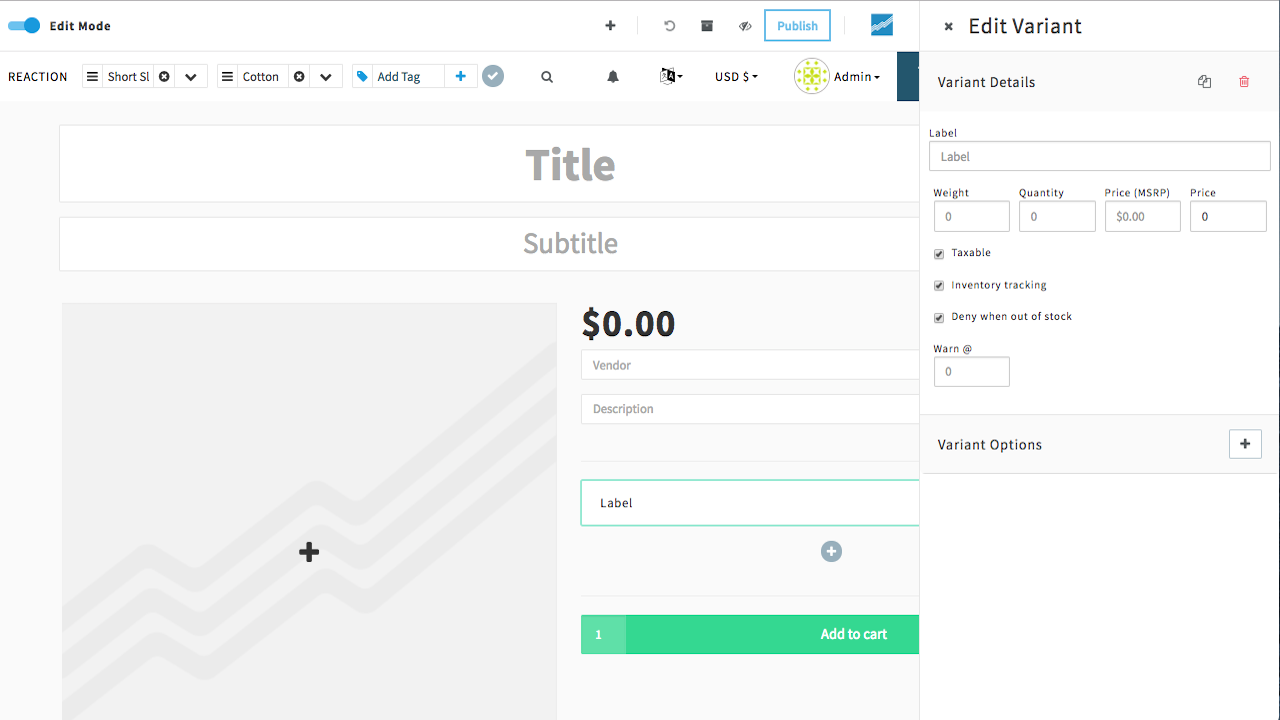Click the Publish button
Image resolution: width=1280 pixels, height=720 pixels.
[797, 26]
